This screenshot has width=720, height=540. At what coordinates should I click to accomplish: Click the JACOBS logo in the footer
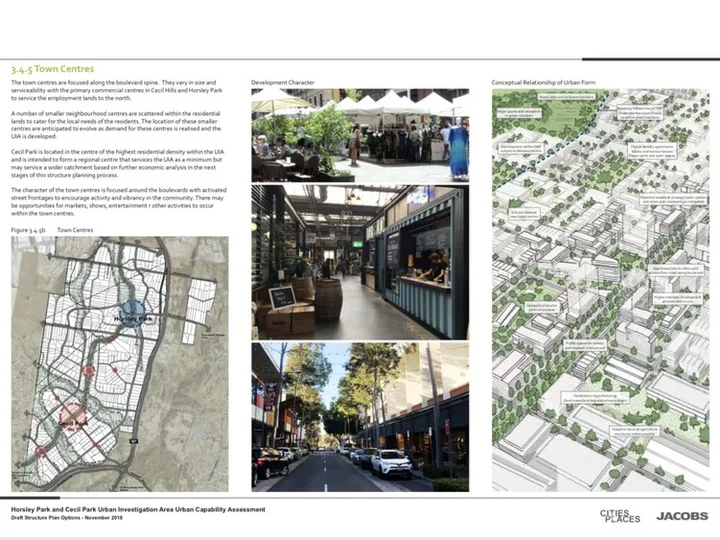tap(682, 516)
